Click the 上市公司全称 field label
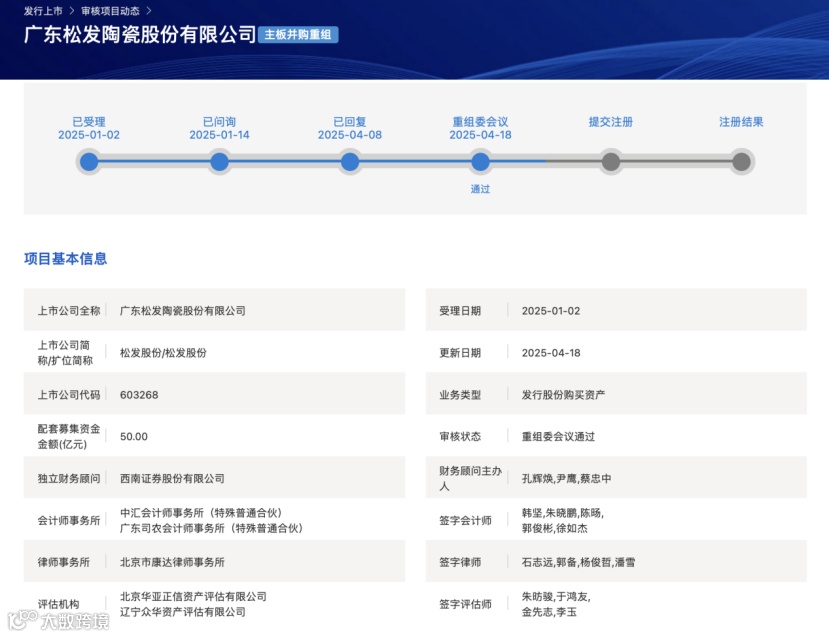Image resolution: width=829 pixels, height=637 pixels. coord(69,311)
